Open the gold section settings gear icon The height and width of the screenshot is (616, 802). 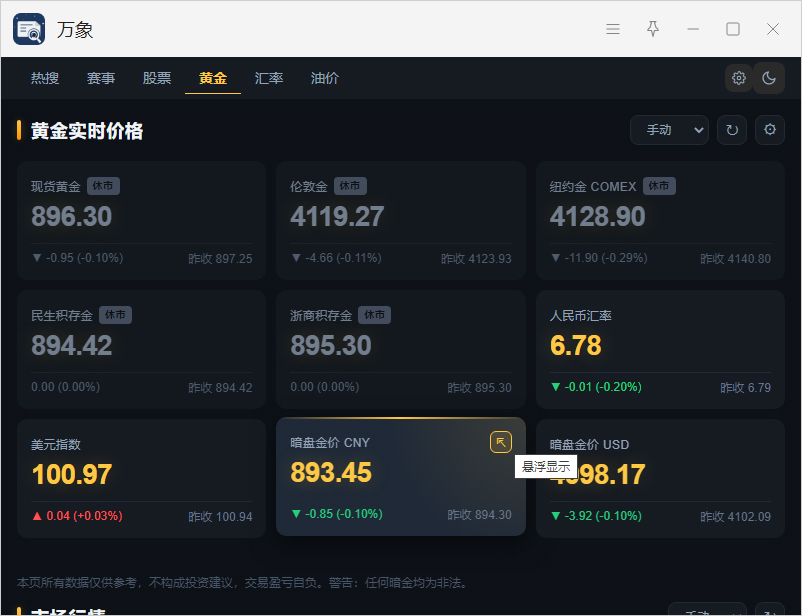coord(770,130)
